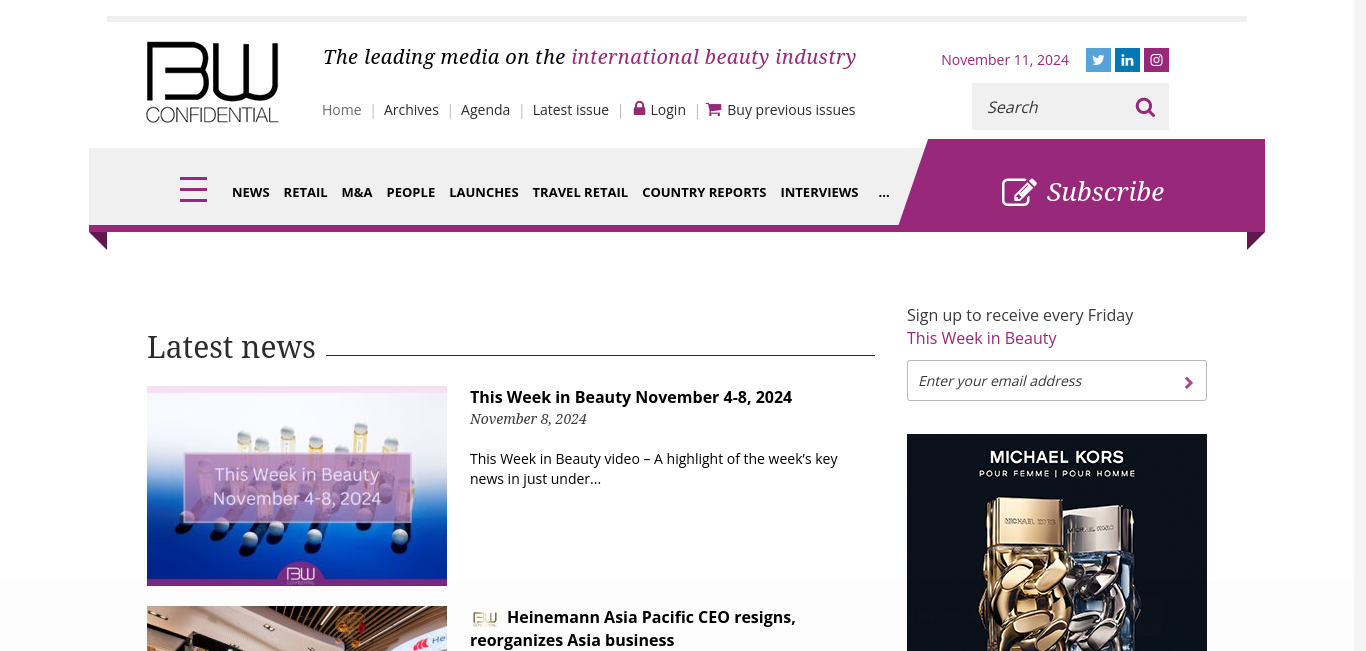This screenshot has width=1366, height=651.
Task: Click the November 8, 2024 article date
Action: point(528,419)
